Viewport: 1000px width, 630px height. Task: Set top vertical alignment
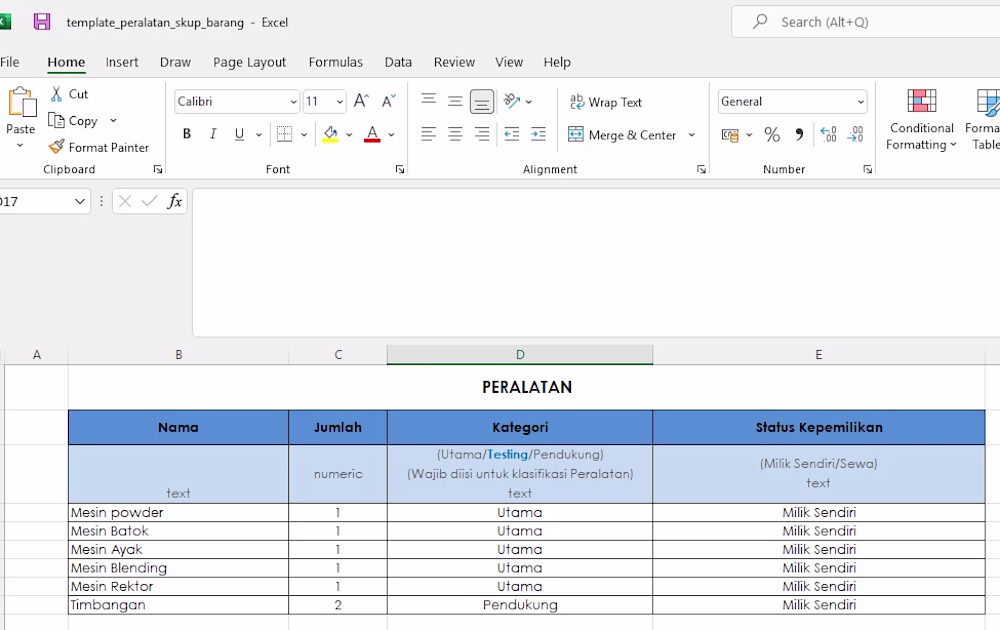[x=429, y=100]
